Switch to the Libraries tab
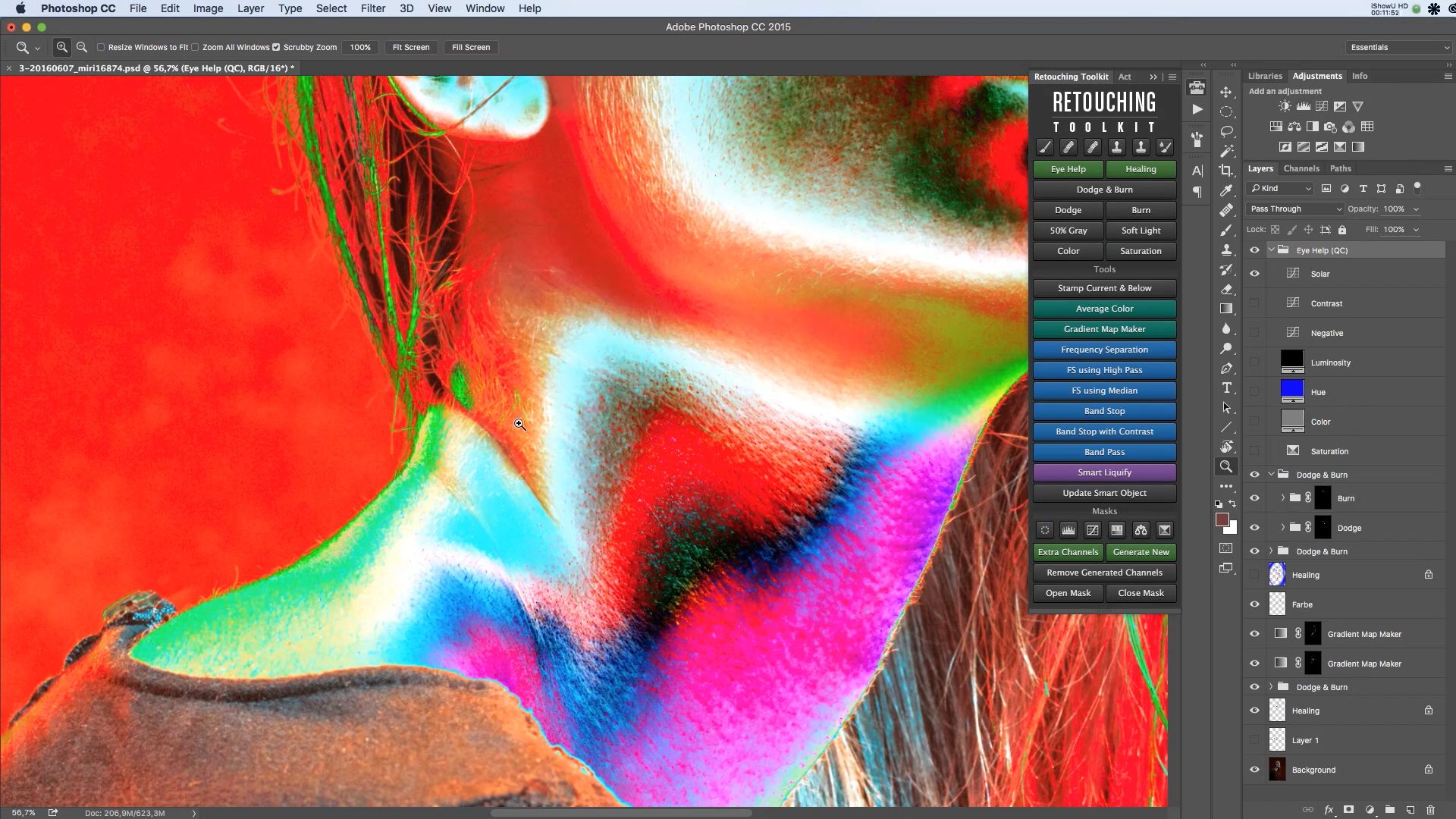 click(1265, 76)
